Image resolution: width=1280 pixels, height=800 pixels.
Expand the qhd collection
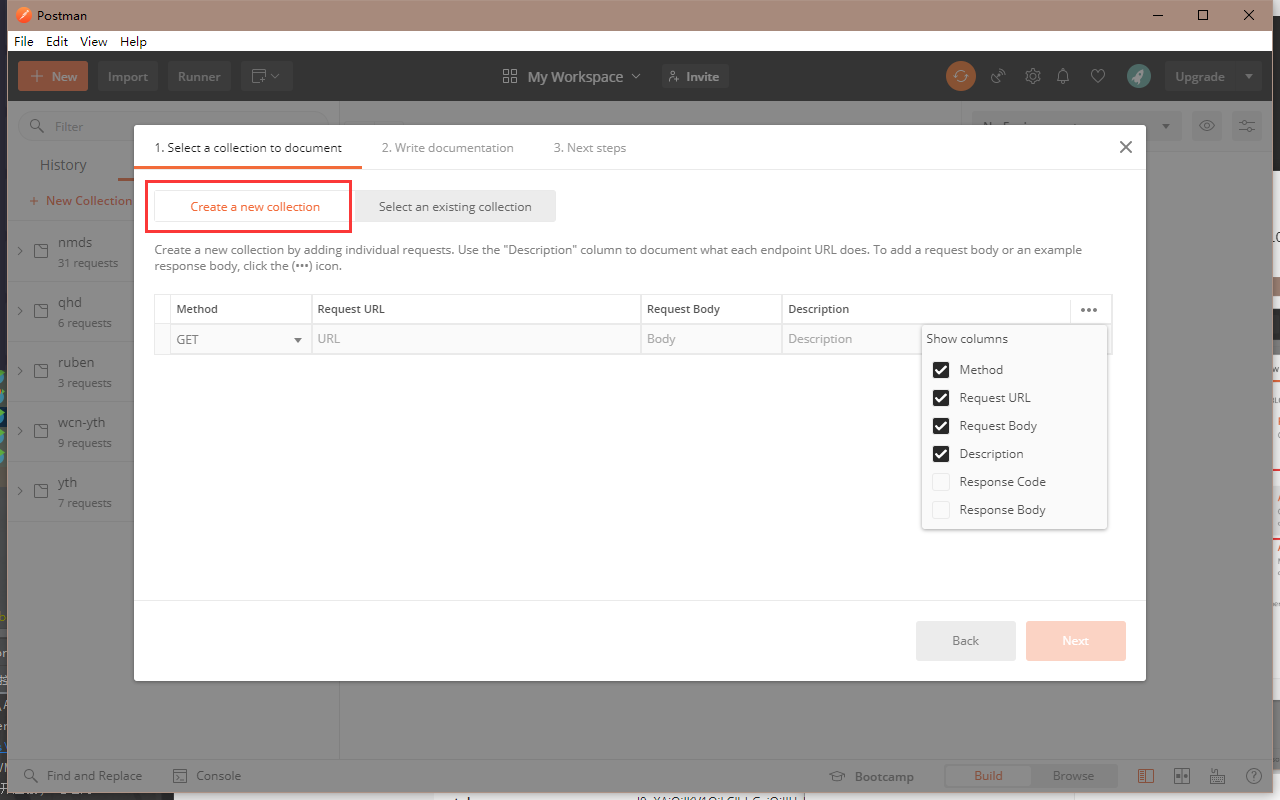(x=20, y=311)
